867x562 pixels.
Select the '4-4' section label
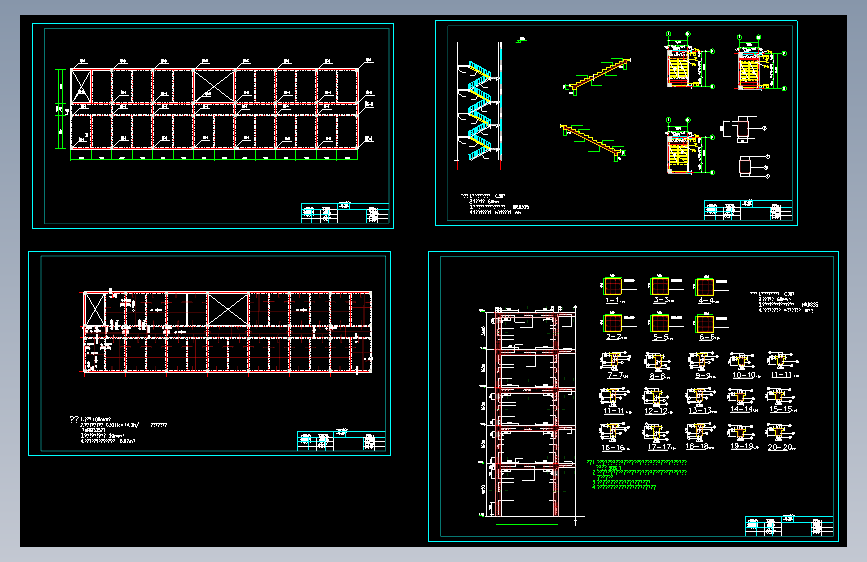[x=707, y=300]
